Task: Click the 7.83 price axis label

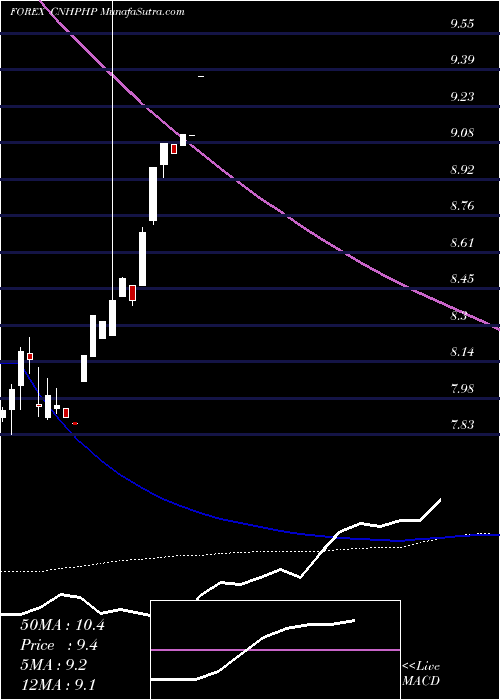Action: coord(462,424)
